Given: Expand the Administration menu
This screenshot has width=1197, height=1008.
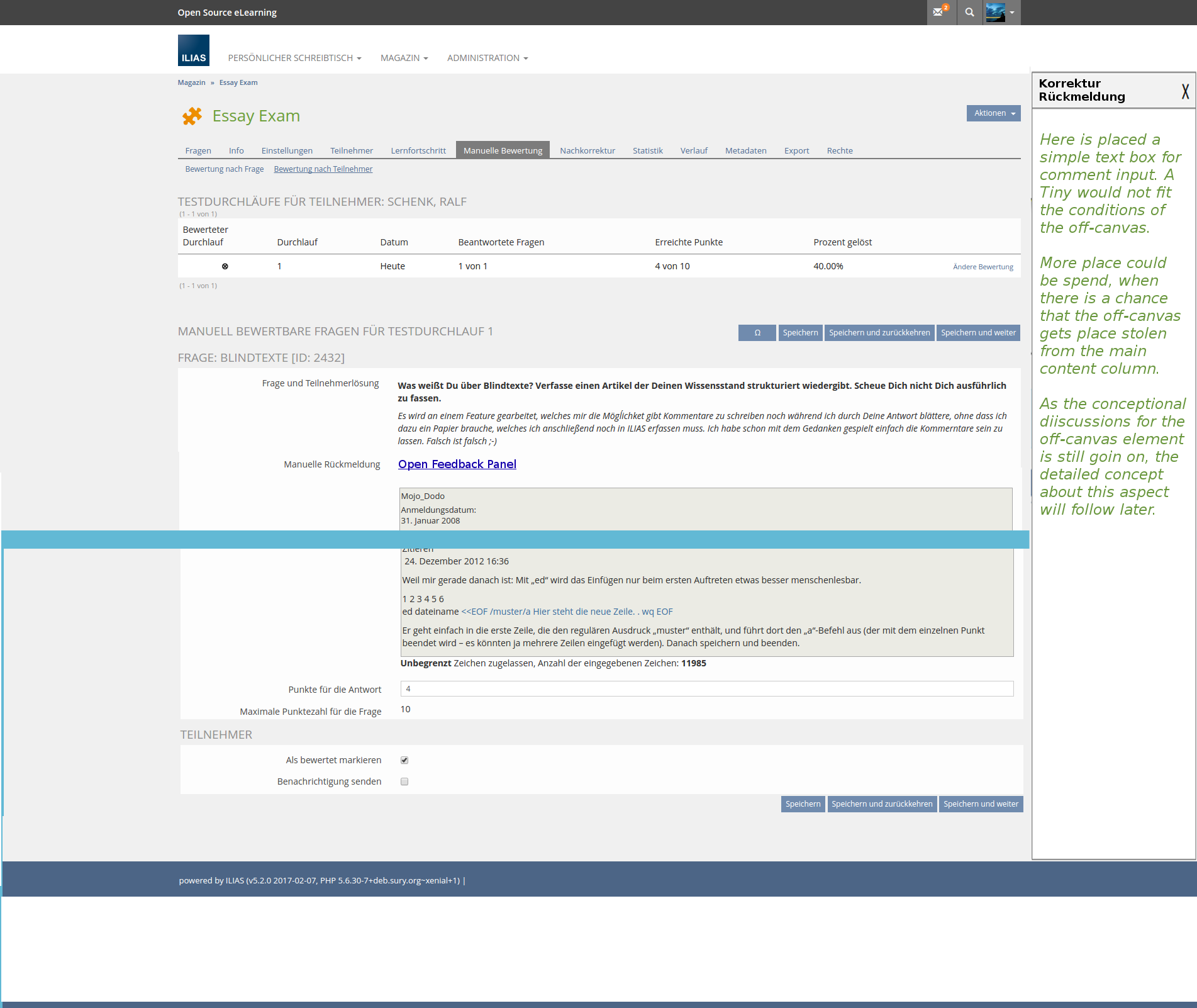Looking at the screenshot, I should point(487,58).
